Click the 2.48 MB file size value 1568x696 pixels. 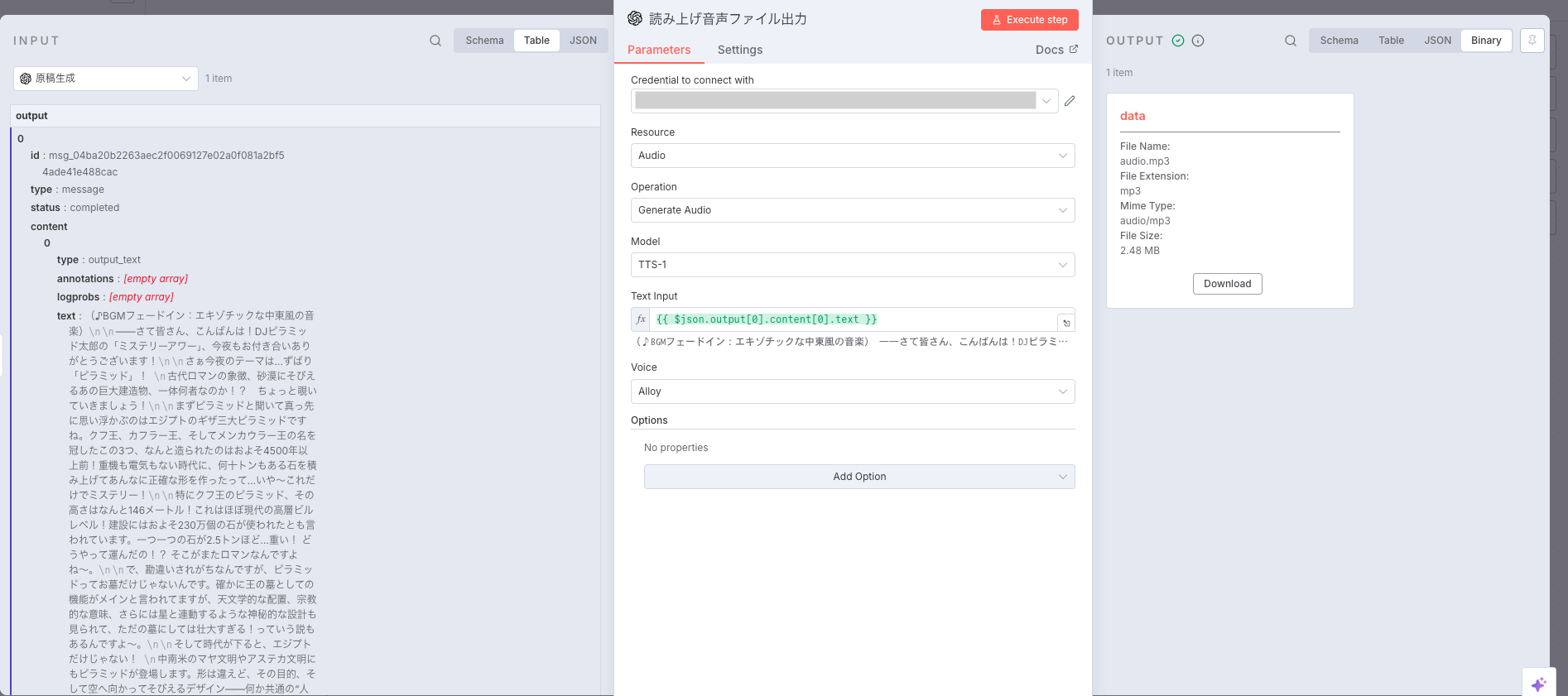(x=1140, y=251)
